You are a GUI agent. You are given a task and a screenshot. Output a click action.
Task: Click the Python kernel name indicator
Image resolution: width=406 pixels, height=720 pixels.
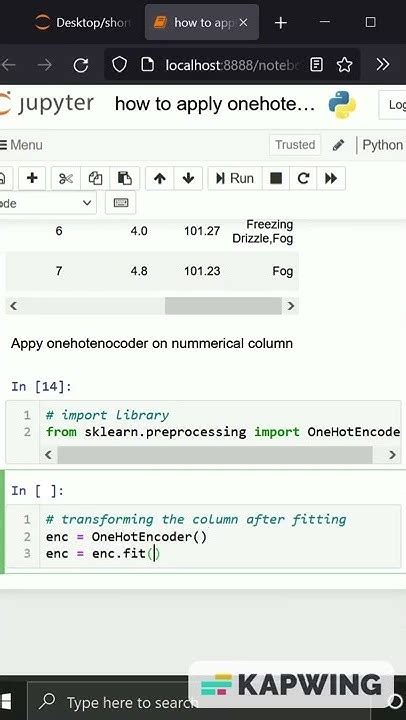pyautogui.click(x=383, y=145)
